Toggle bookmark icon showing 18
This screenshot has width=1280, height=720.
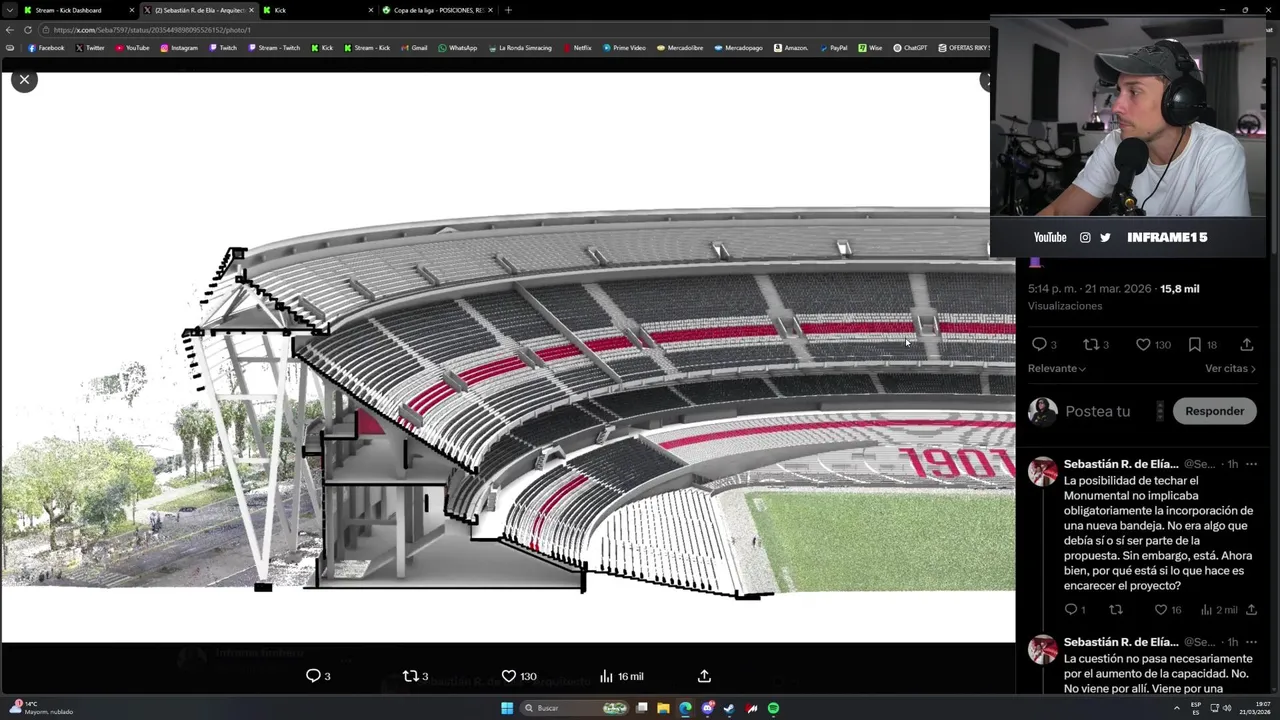click(x=1194, y=344)
